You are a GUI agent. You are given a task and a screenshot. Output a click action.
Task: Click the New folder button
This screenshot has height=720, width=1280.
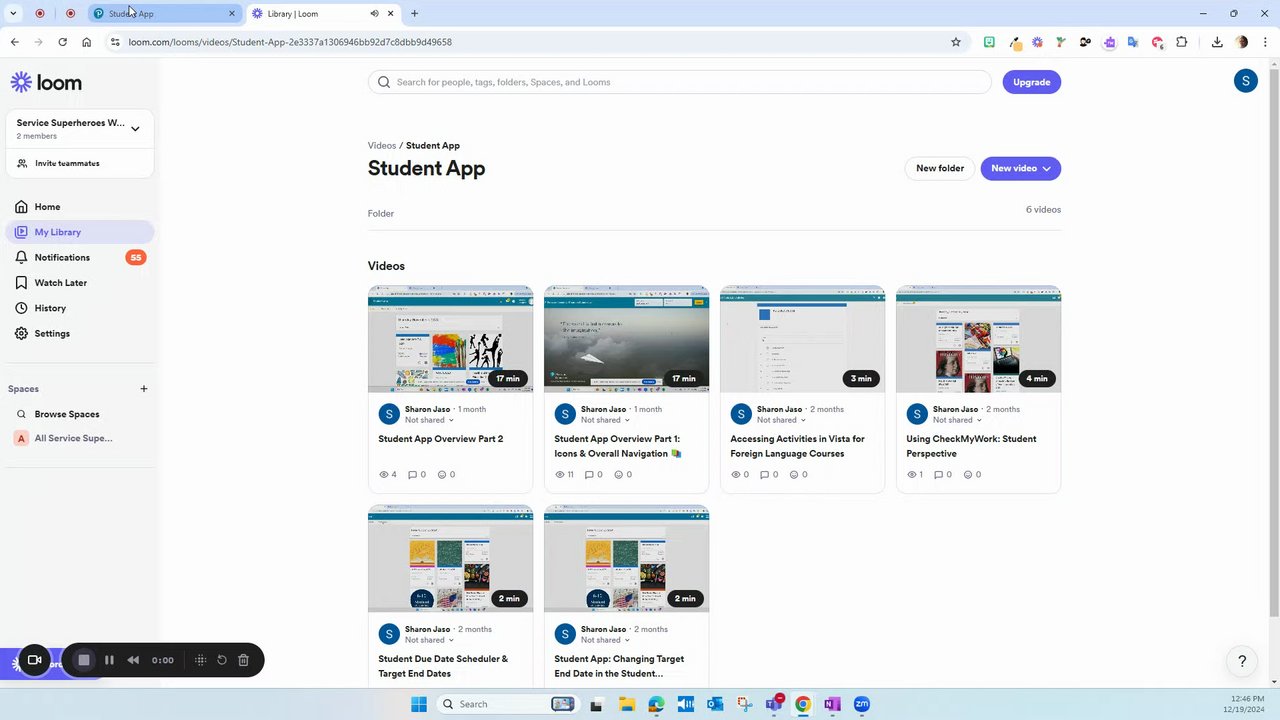click(x=940, y=168)
